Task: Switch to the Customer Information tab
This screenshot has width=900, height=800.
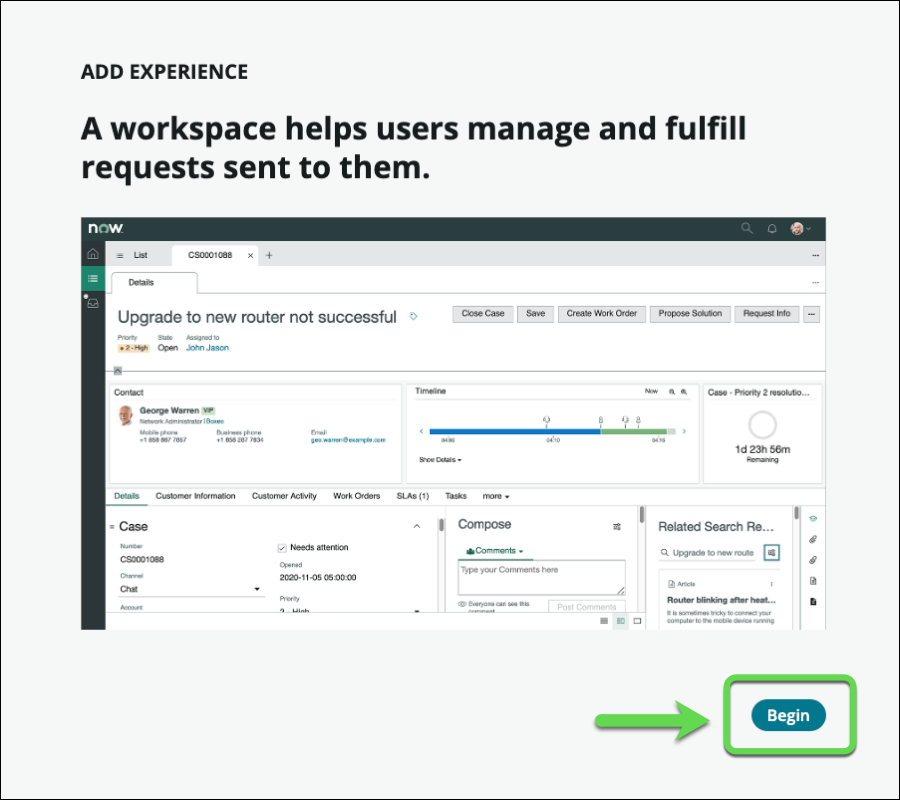Action: (196, 496)
